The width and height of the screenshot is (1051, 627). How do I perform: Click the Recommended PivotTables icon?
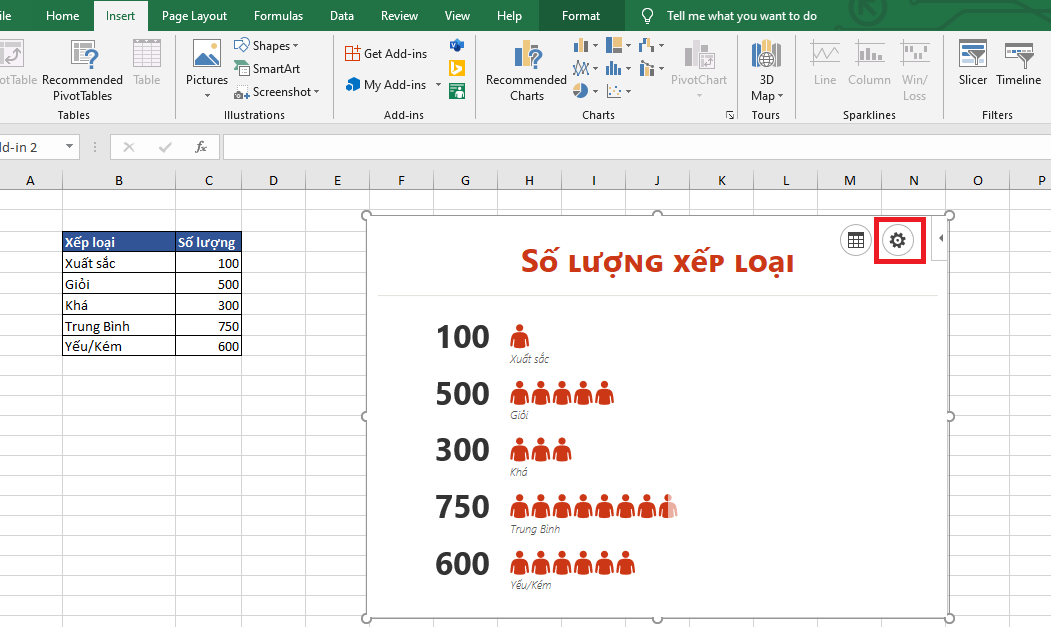click(x=83, y=71)
